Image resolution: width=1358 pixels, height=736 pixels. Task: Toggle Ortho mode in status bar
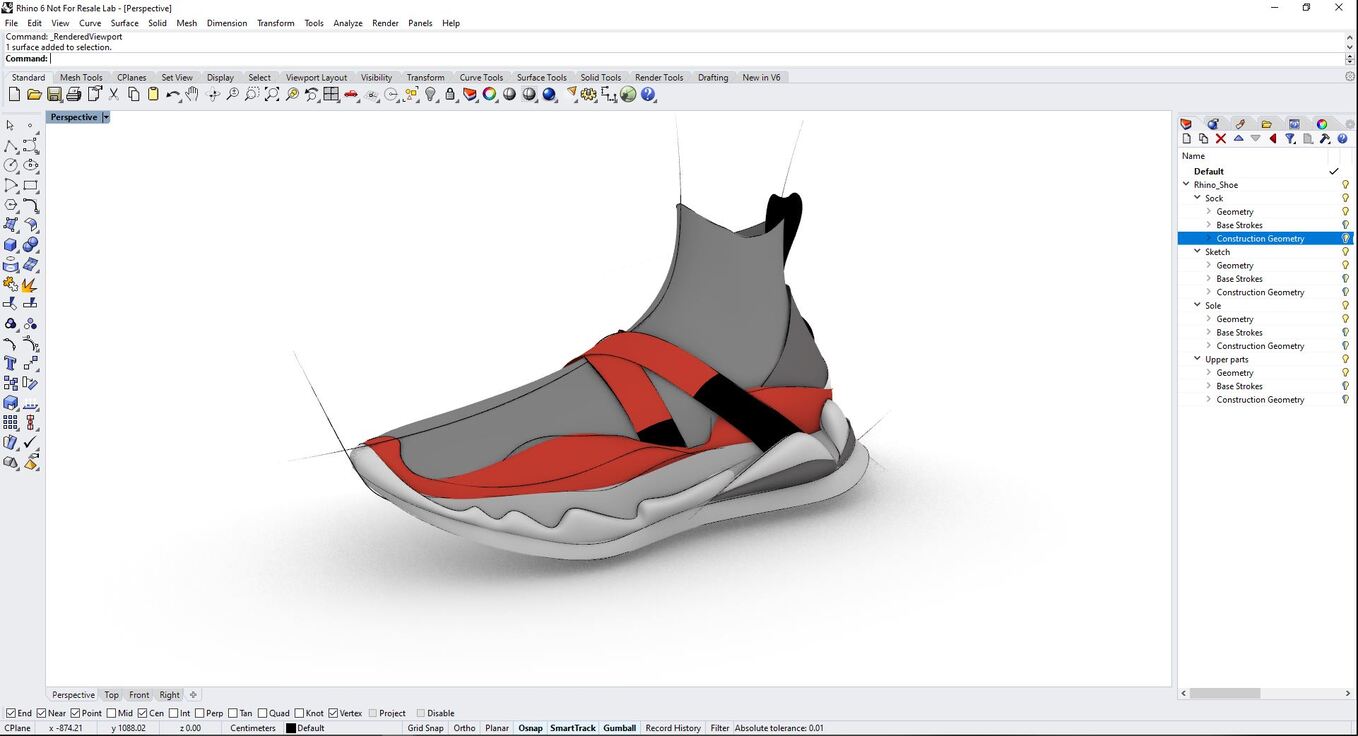tap(464, 728)
